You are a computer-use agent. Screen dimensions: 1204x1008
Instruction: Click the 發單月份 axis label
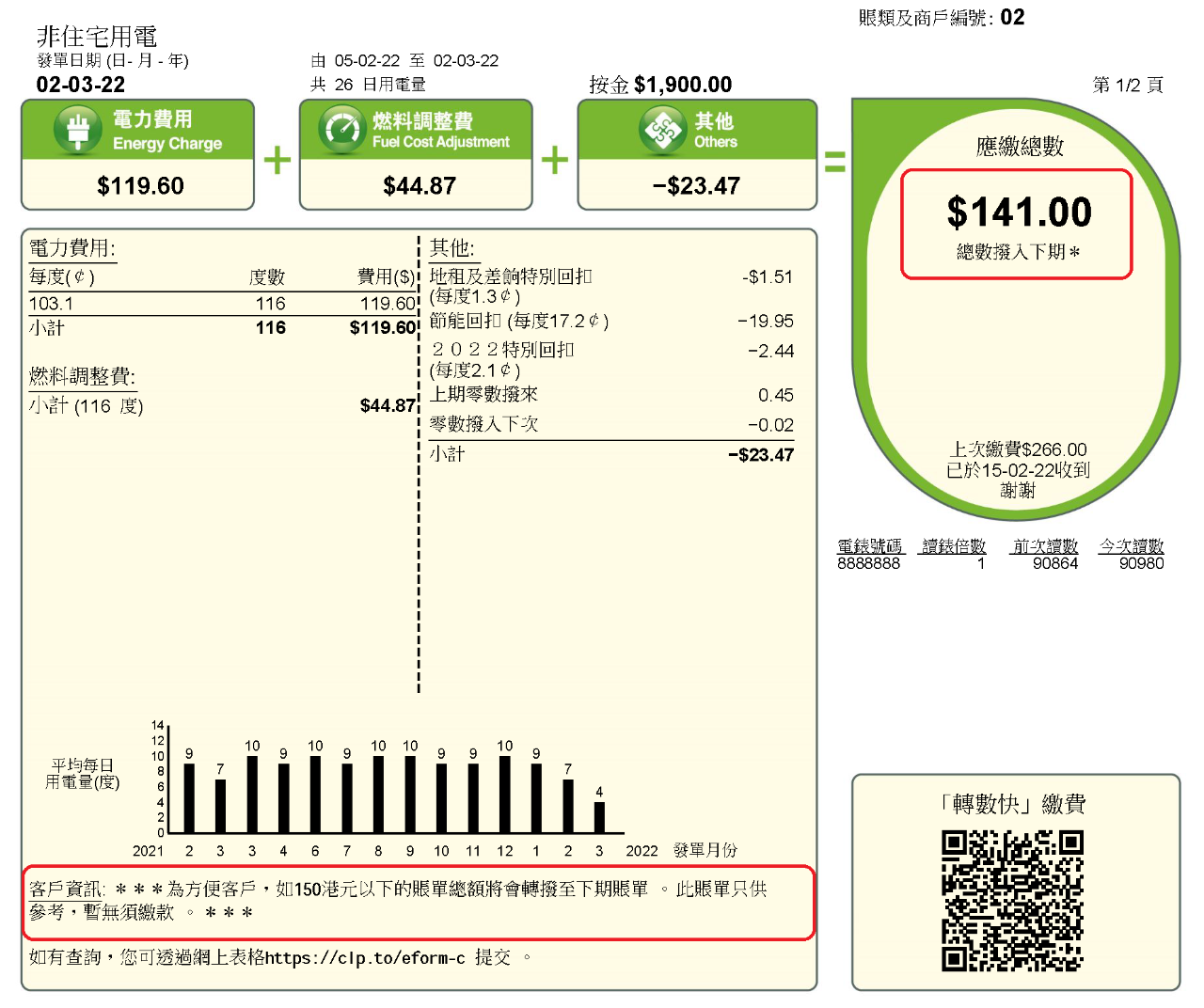pos(705,850)
